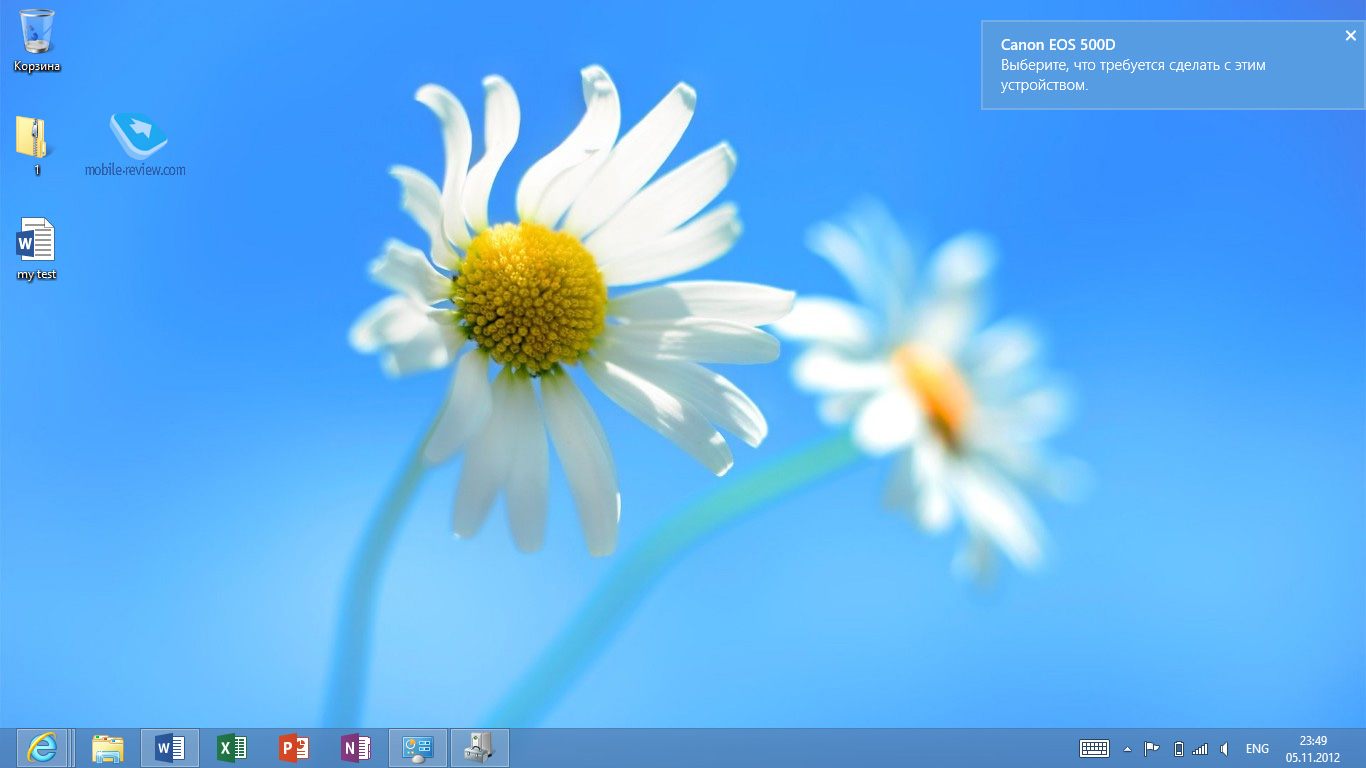Switch input language via ENG indicator
The width and height of the screenshot is (1366, 768).
[1257, 749]
